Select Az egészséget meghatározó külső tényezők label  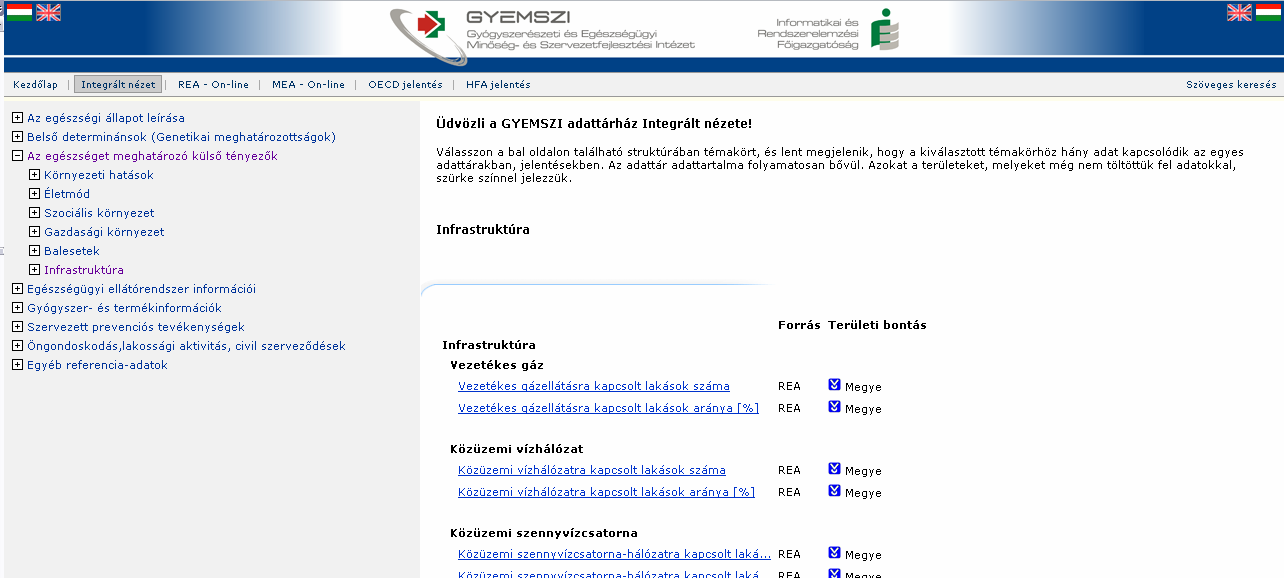152,156
